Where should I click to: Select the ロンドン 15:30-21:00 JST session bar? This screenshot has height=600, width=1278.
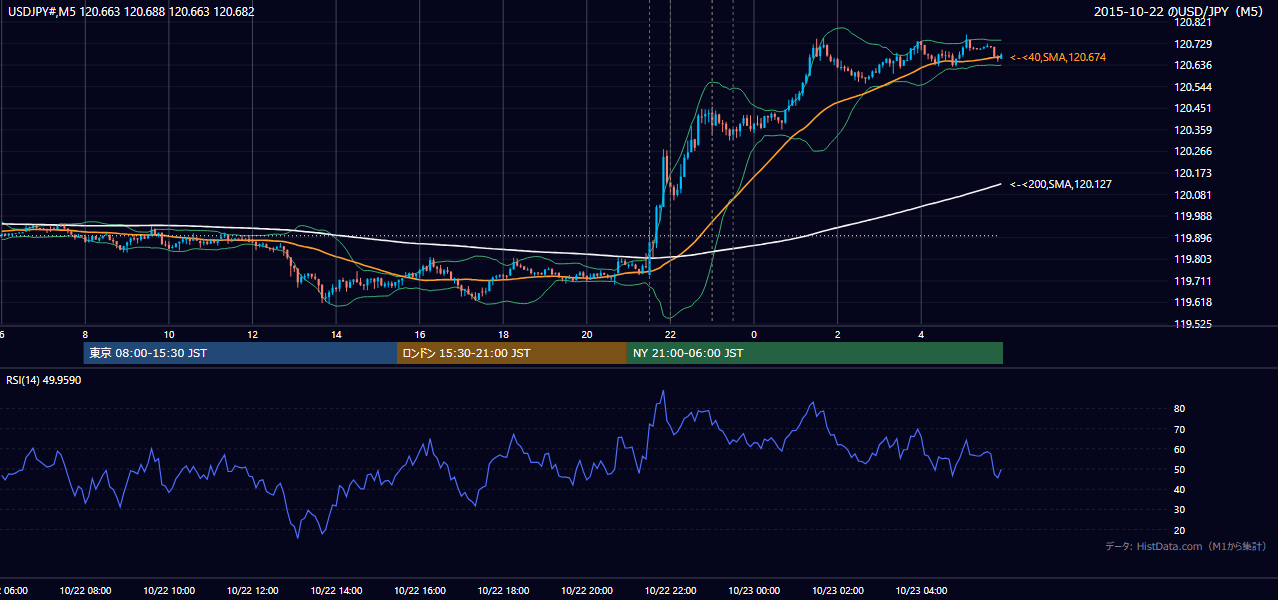[512, 353]
